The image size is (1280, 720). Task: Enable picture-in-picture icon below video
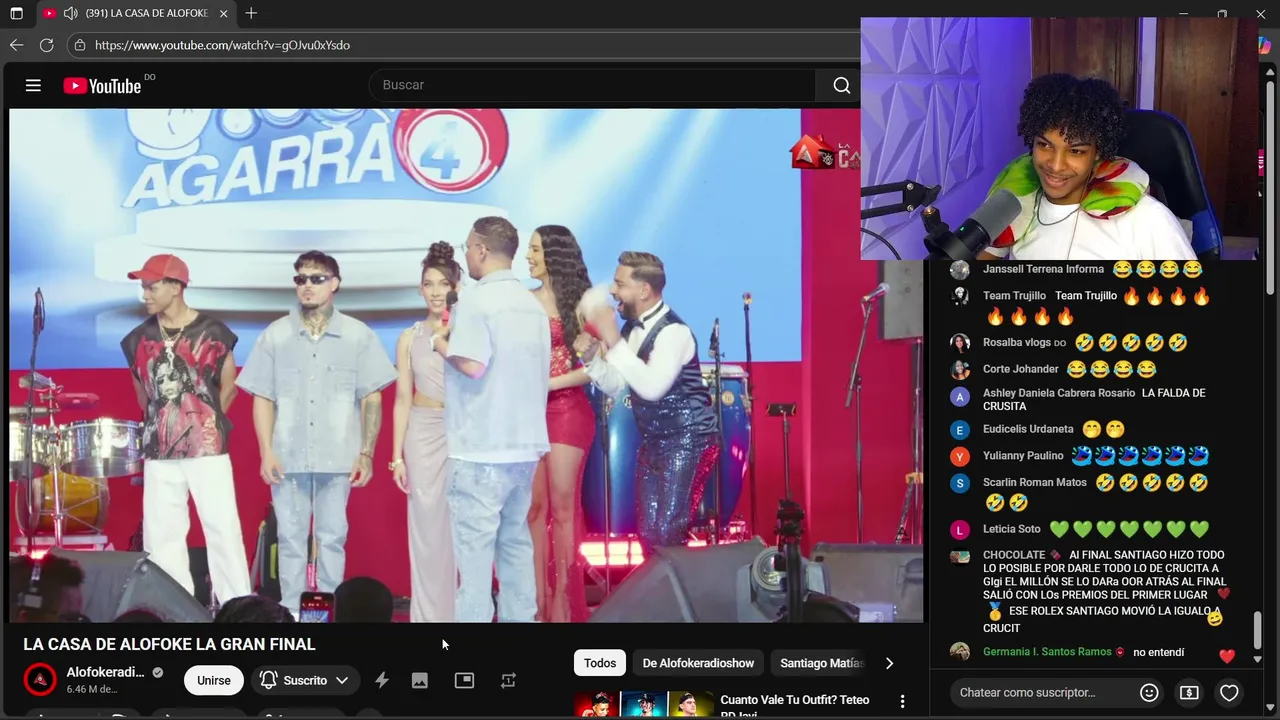tap(464, 680)
